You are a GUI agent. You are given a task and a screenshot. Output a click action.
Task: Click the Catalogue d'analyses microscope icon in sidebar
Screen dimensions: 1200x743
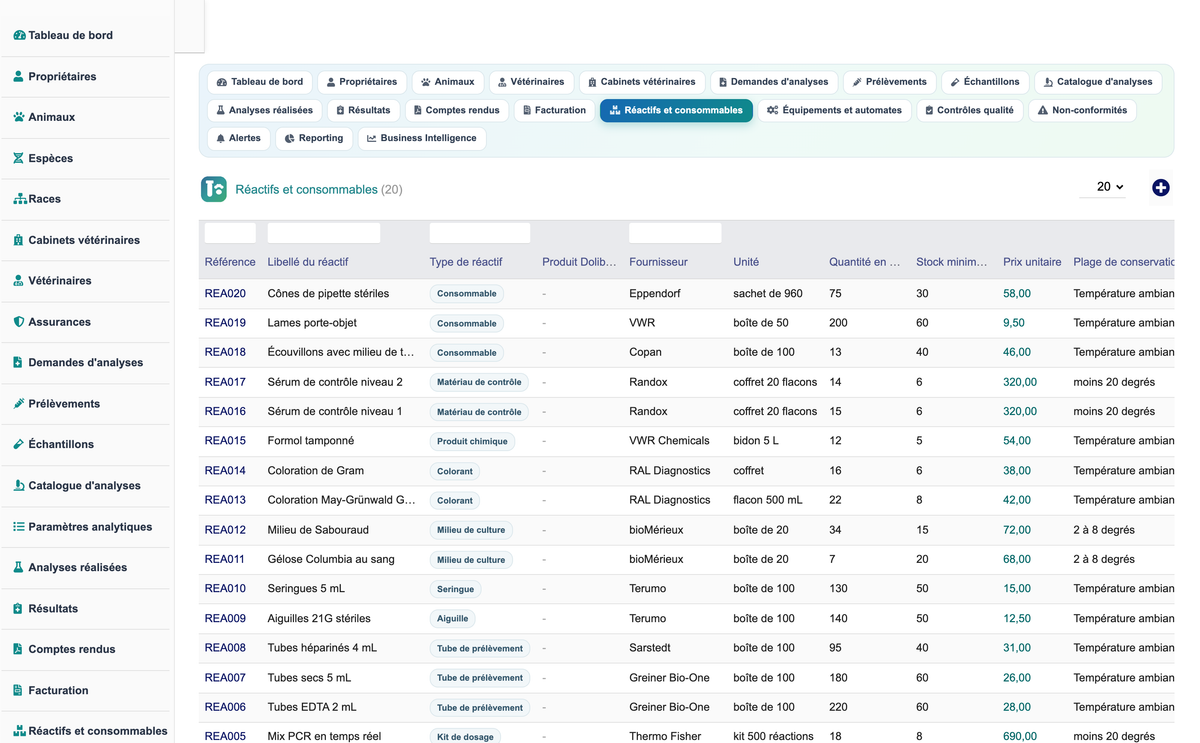19,485
